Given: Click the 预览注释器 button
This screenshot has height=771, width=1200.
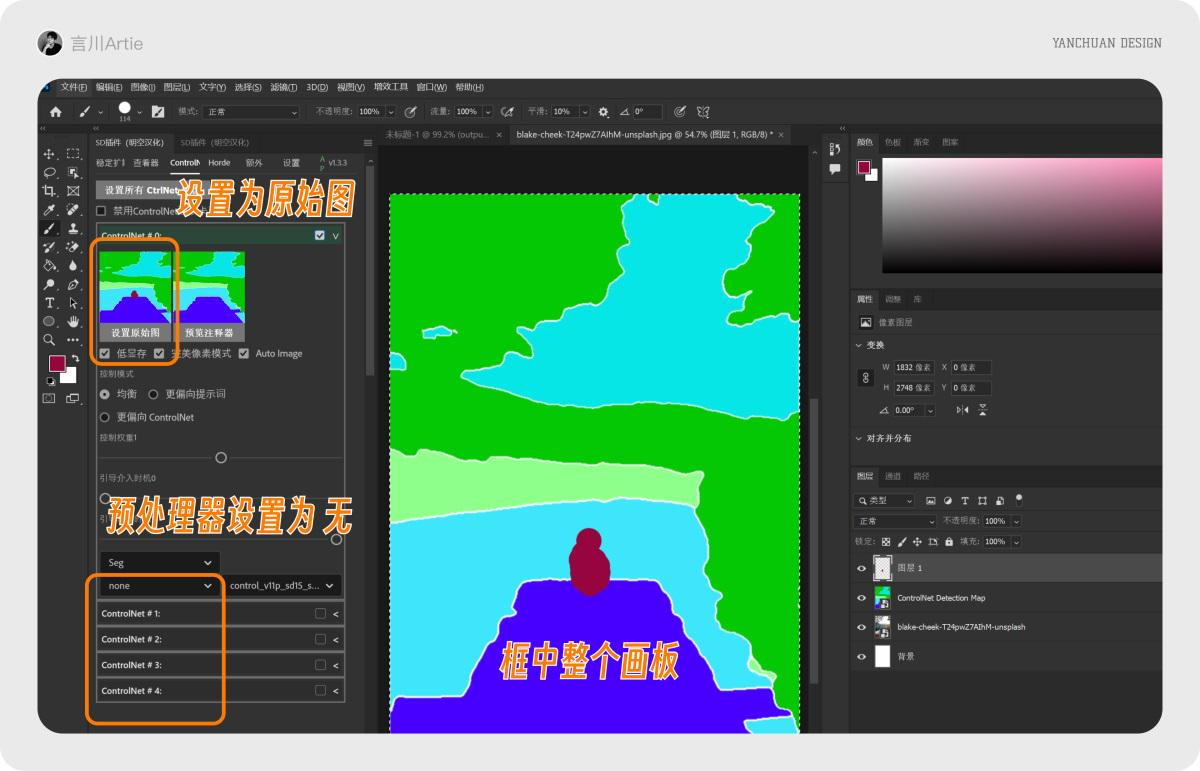Looking at the screenshot, I should coord(209,334).
